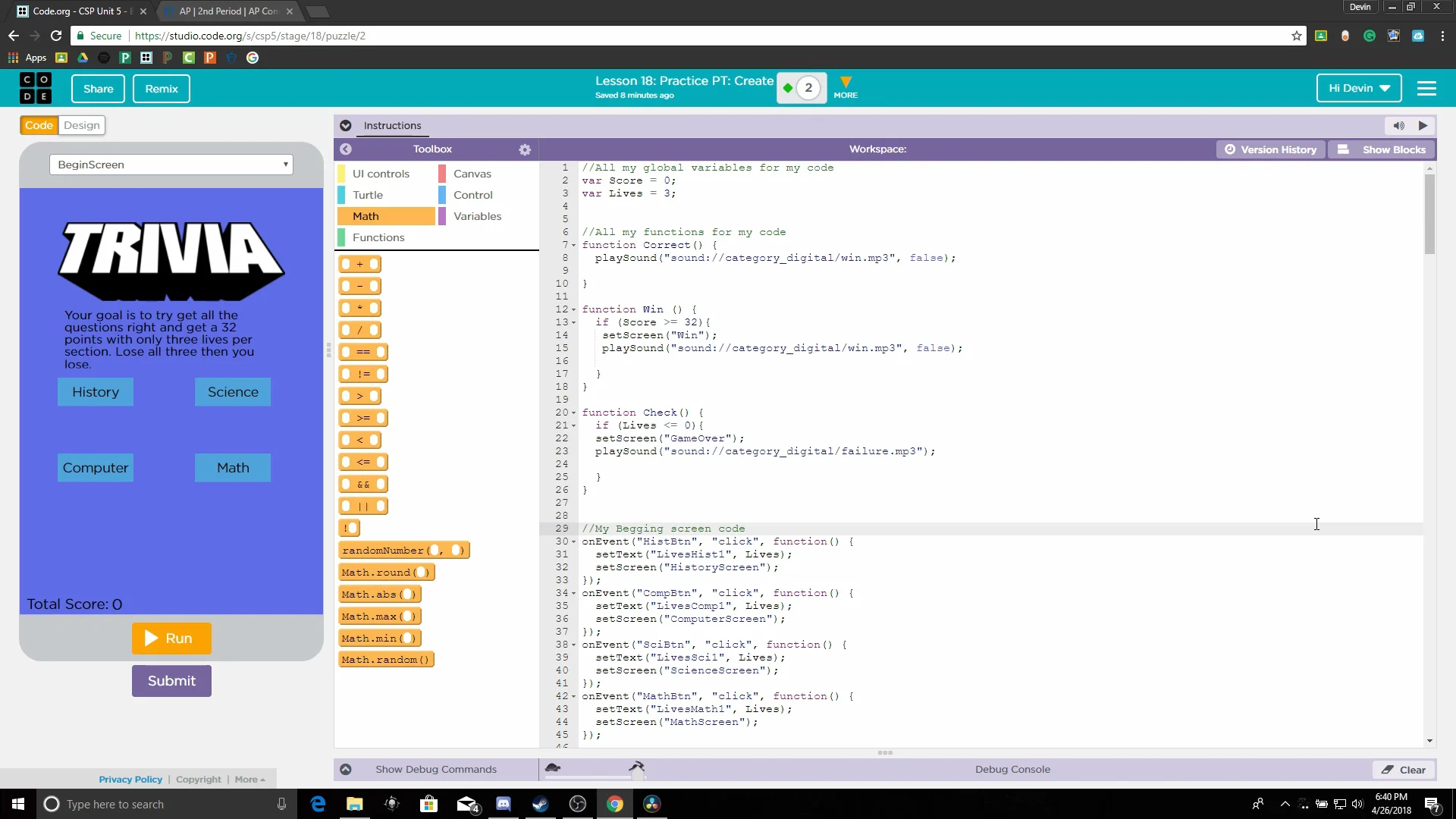Open the hamburger menu next to Hi Devin
1456x819 pixels.
[1426, 88]
